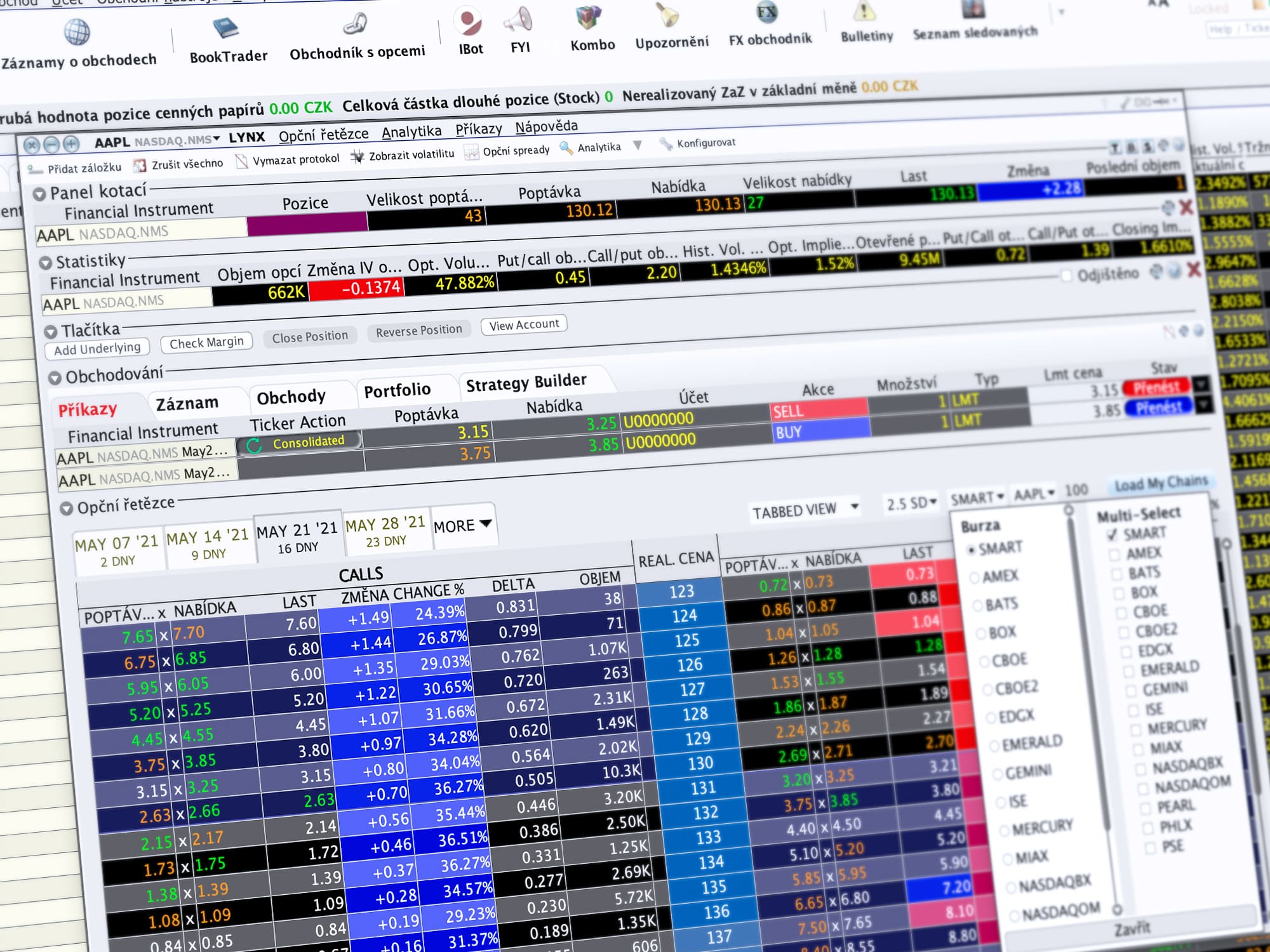Select strike 130 in REAL. CENA column
This screenshot has height=952, width=1270.
point(700,763)
